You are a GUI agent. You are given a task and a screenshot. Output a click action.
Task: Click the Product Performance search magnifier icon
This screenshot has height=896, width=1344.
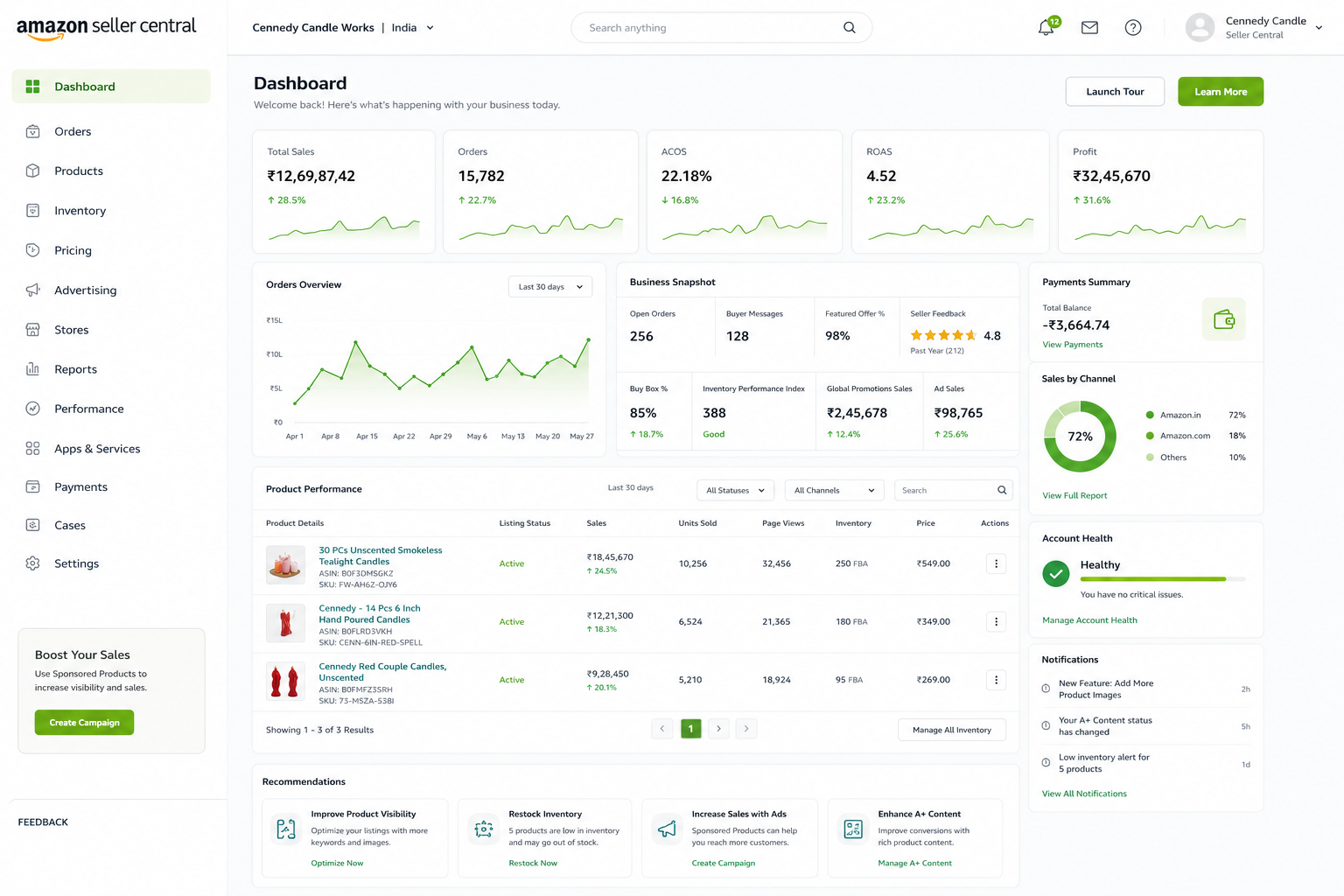click(x=1002, y=490)
